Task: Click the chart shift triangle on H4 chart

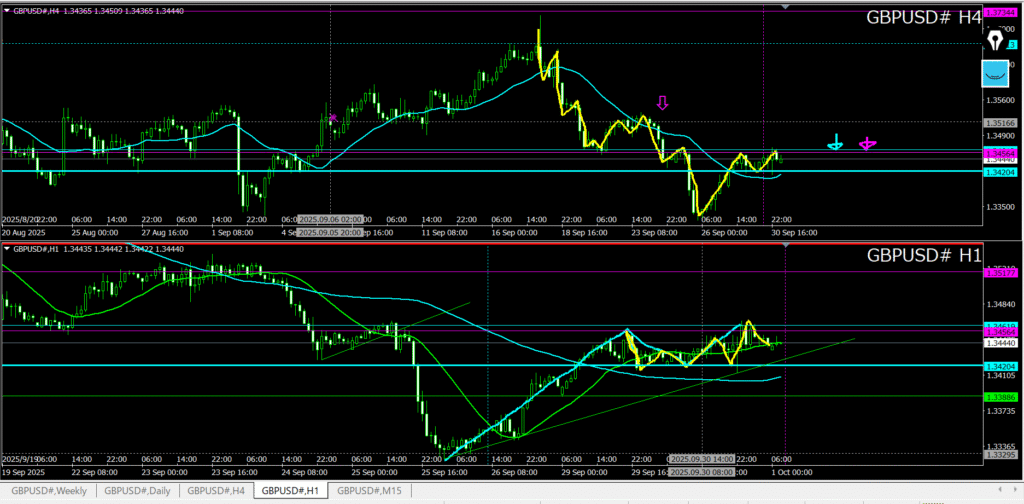Action: click(x=729, y=7)
